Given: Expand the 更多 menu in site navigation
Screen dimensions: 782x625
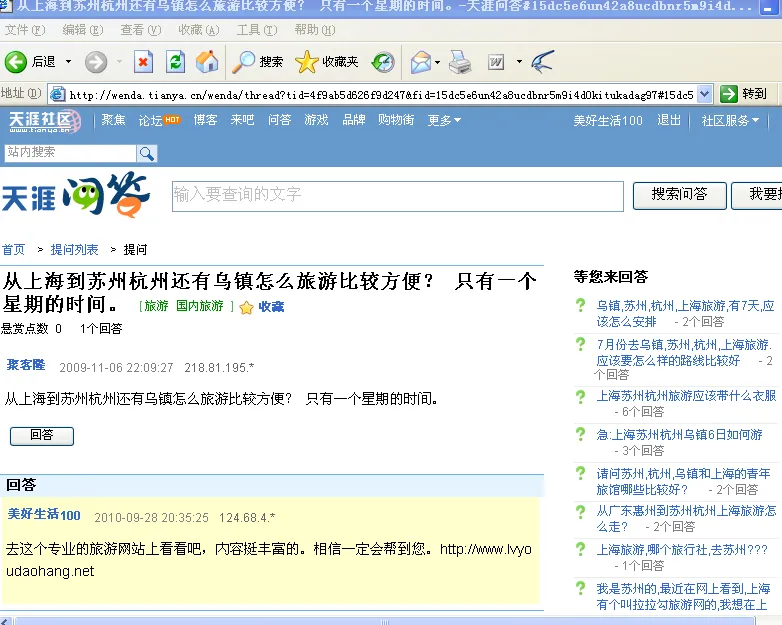Looking at the screenshot, I should coord(444,120).
